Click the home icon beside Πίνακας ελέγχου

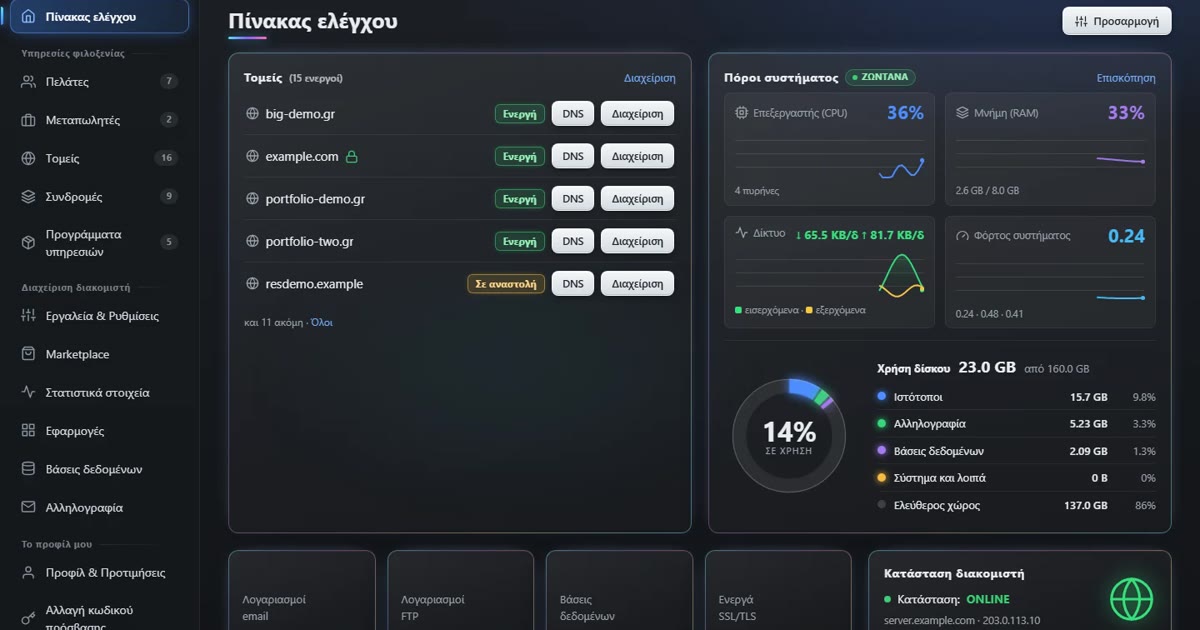pyautogui.click(x=28, y=17)
